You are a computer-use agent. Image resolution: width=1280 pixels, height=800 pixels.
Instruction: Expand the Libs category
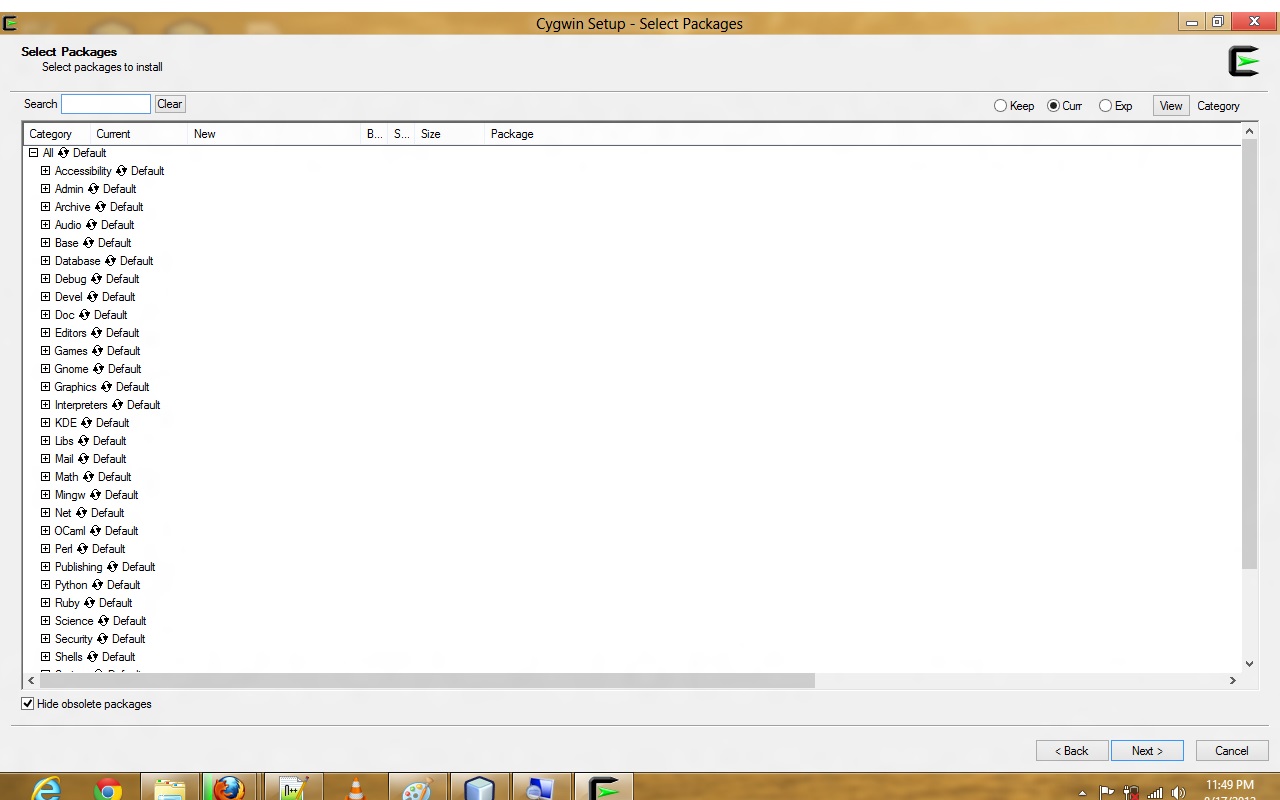click(x=45, y=441)
